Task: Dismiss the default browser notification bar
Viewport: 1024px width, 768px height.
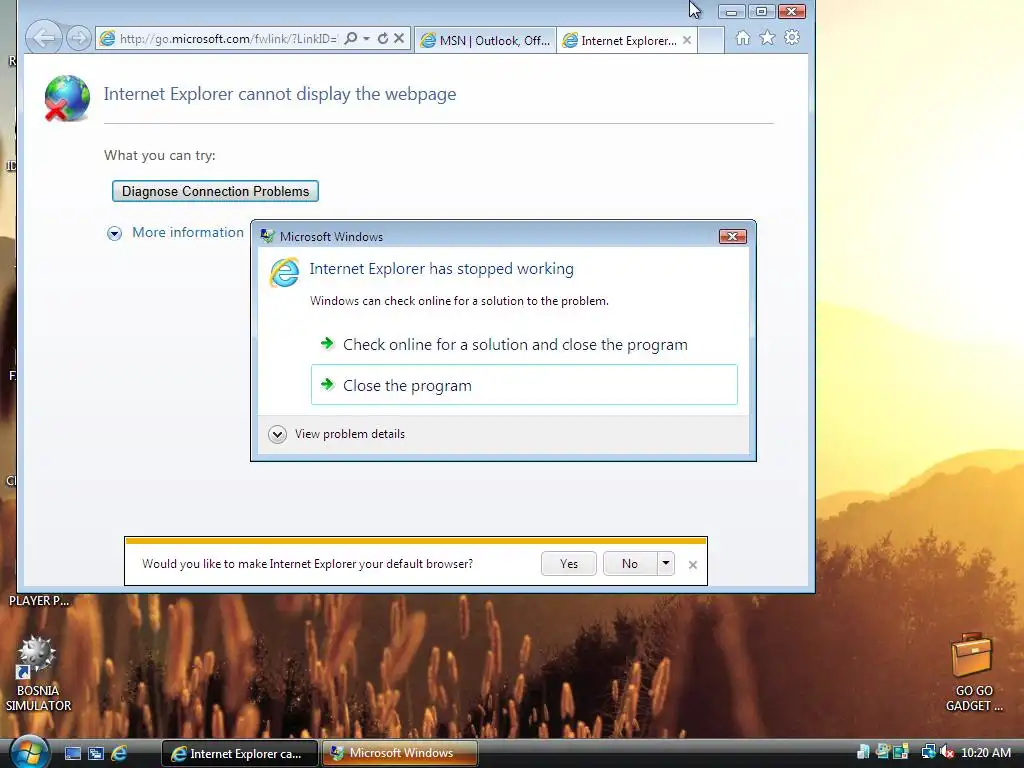Action: pos(693,564)
